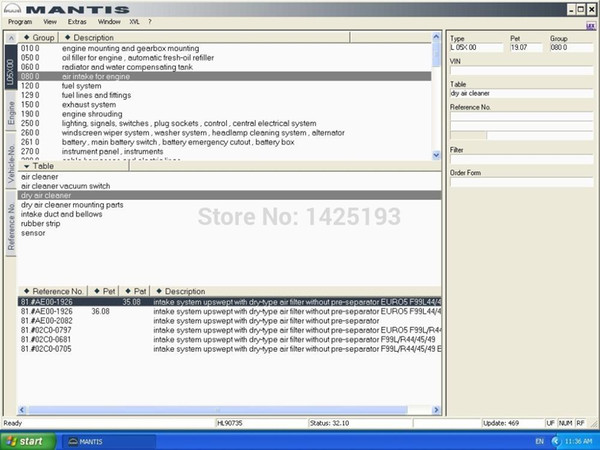Click the group list scroll-up arrow

click(x=436, y=37)
